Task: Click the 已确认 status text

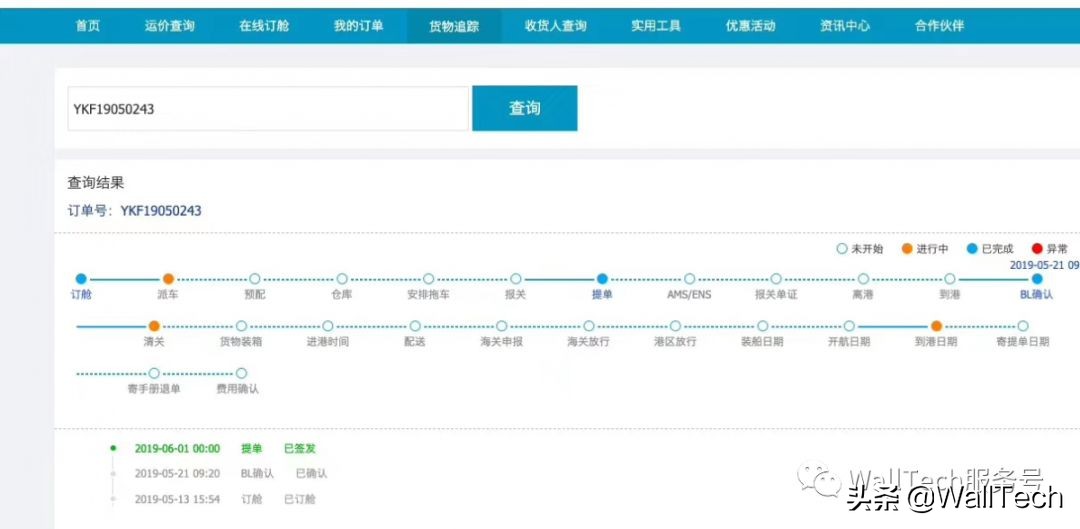Action: 311,473
